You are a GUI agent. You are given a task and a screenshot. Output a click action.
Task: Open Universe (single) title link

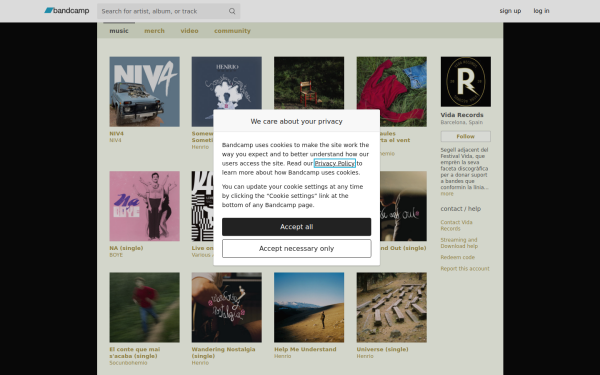[382, 349]
